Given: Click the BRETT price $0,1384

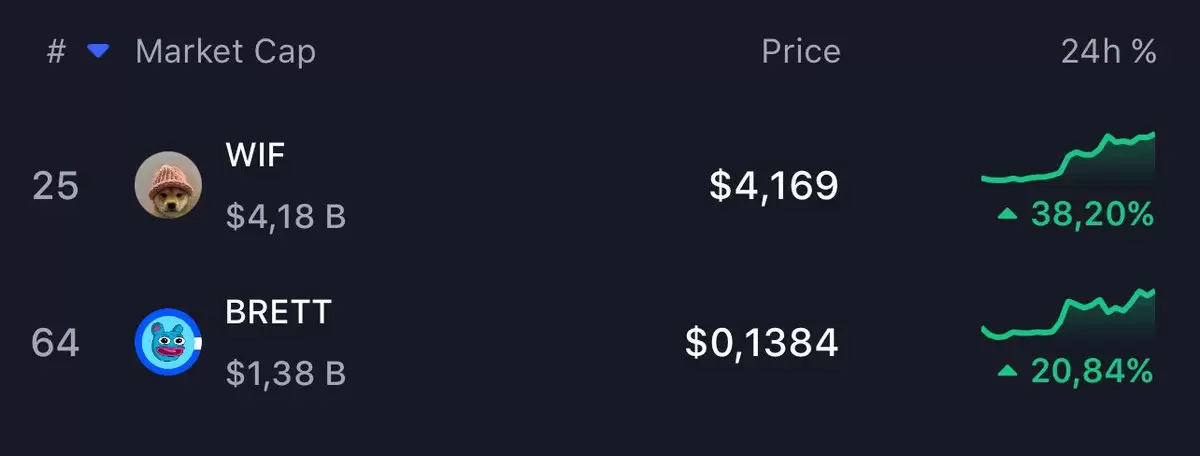Looking at the screenshot, I should pos(761,343).
